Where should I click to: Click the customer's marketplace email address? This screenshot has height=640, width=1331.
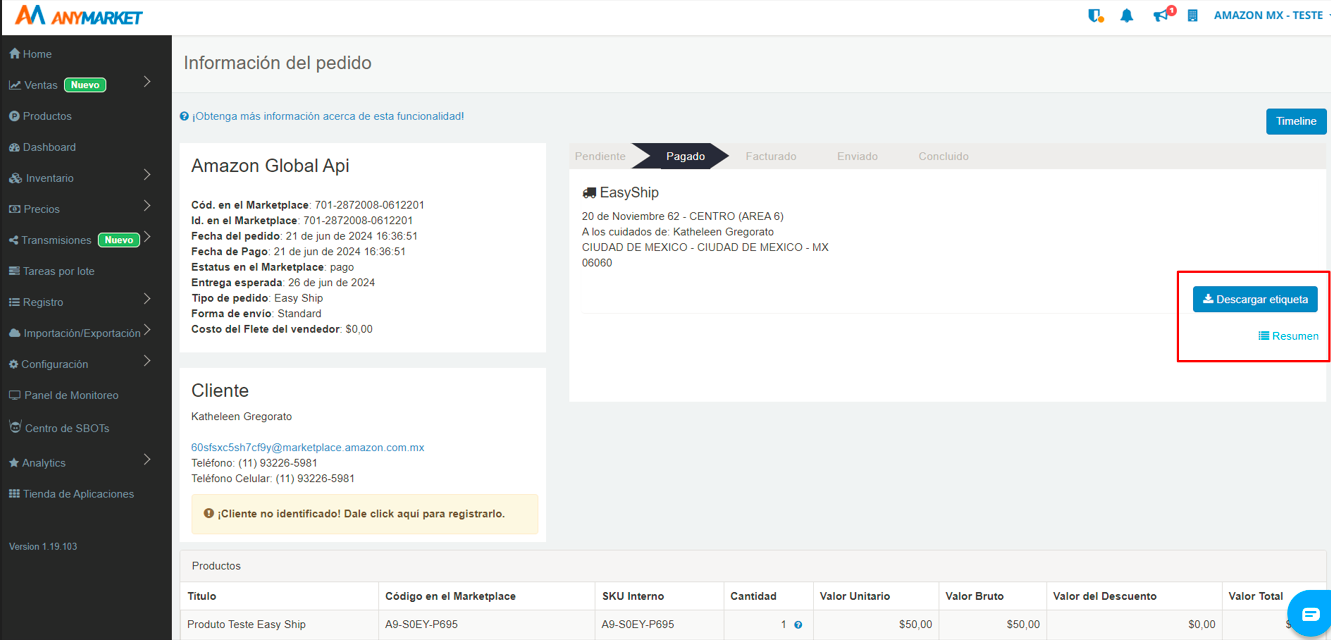(x=307, y=447)
